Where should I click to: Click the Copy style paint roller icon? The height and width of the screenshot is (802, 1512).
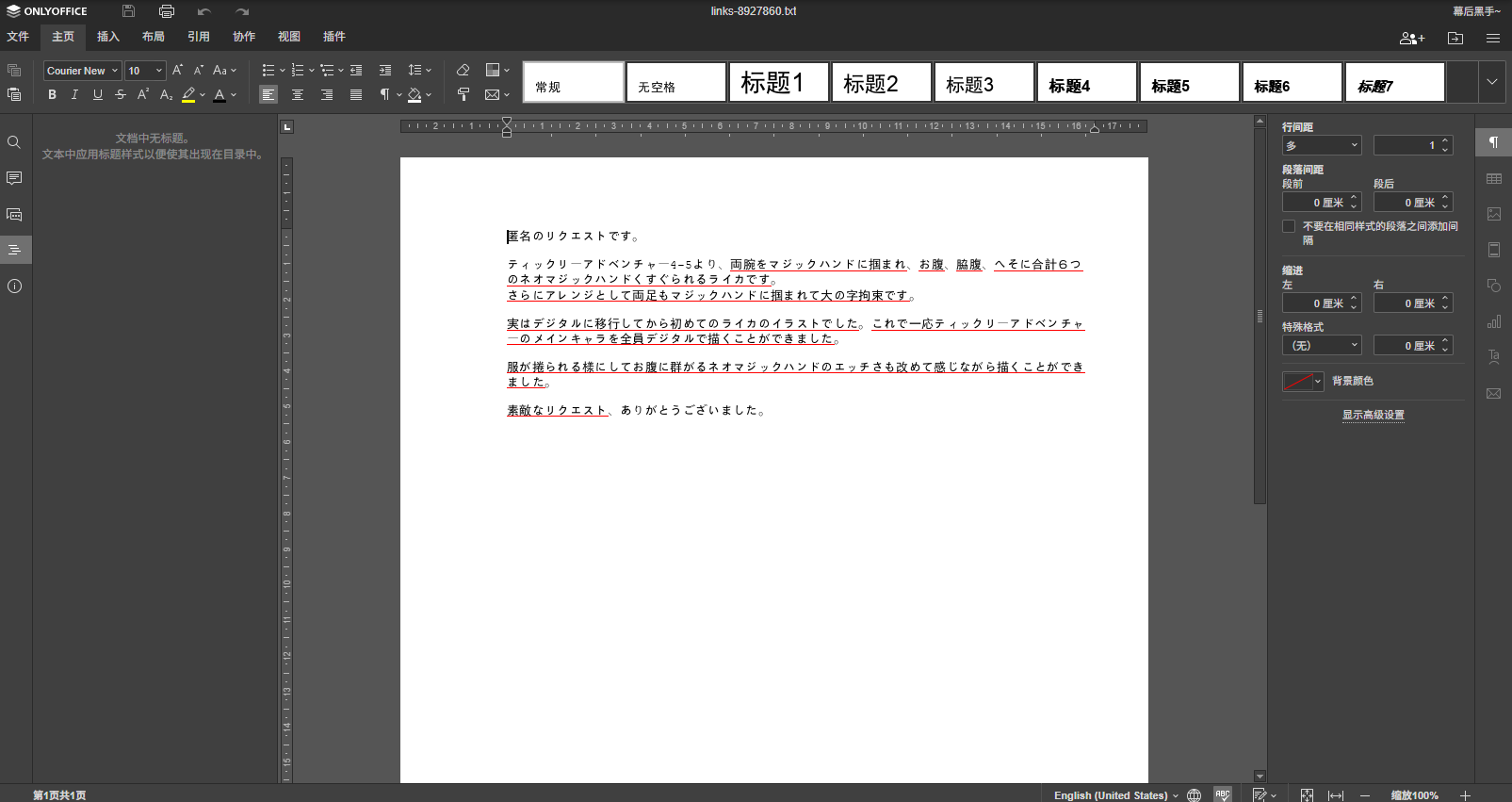click(x=463, y=94)
